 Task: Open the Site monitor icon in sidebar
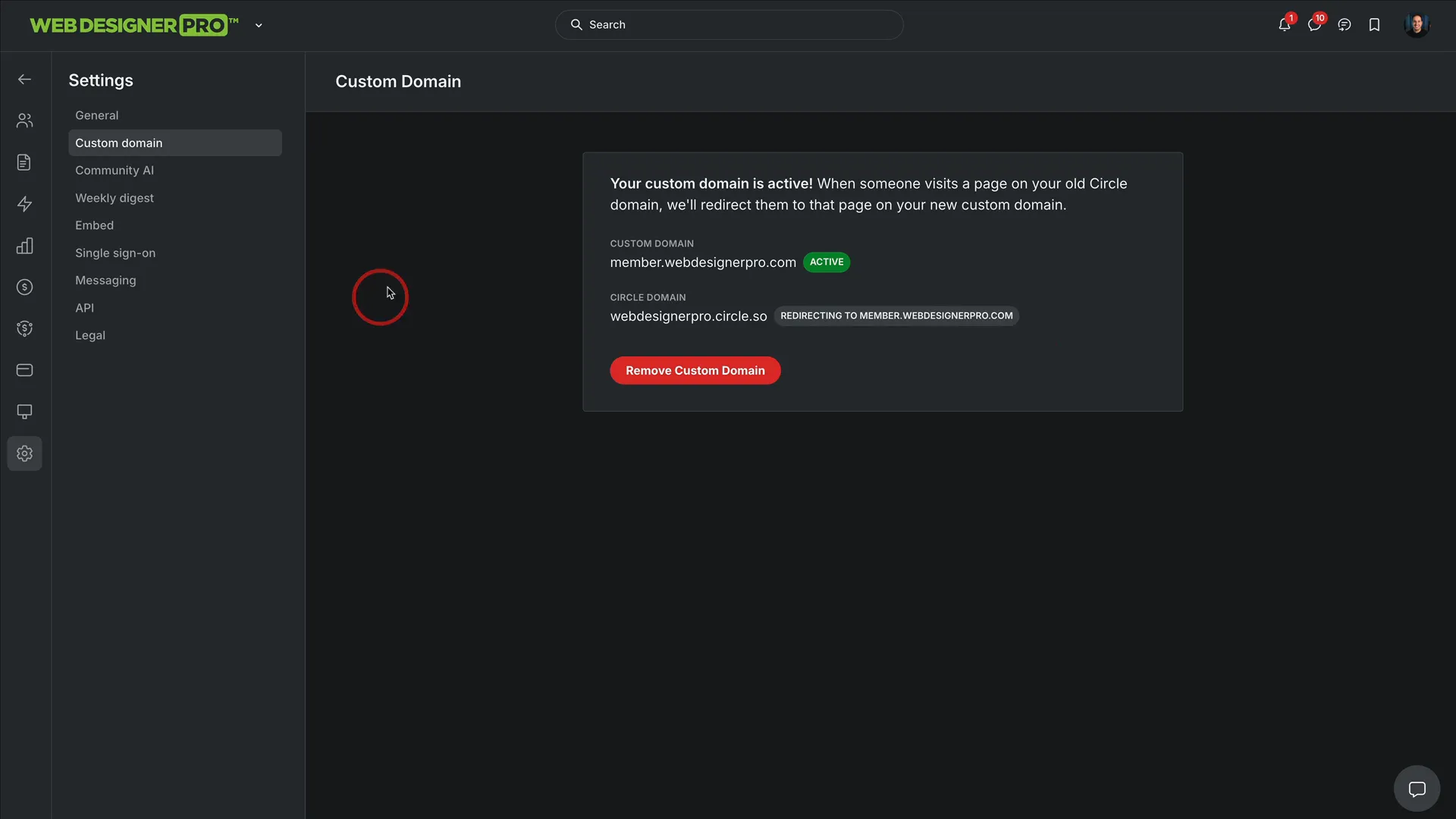24,412
